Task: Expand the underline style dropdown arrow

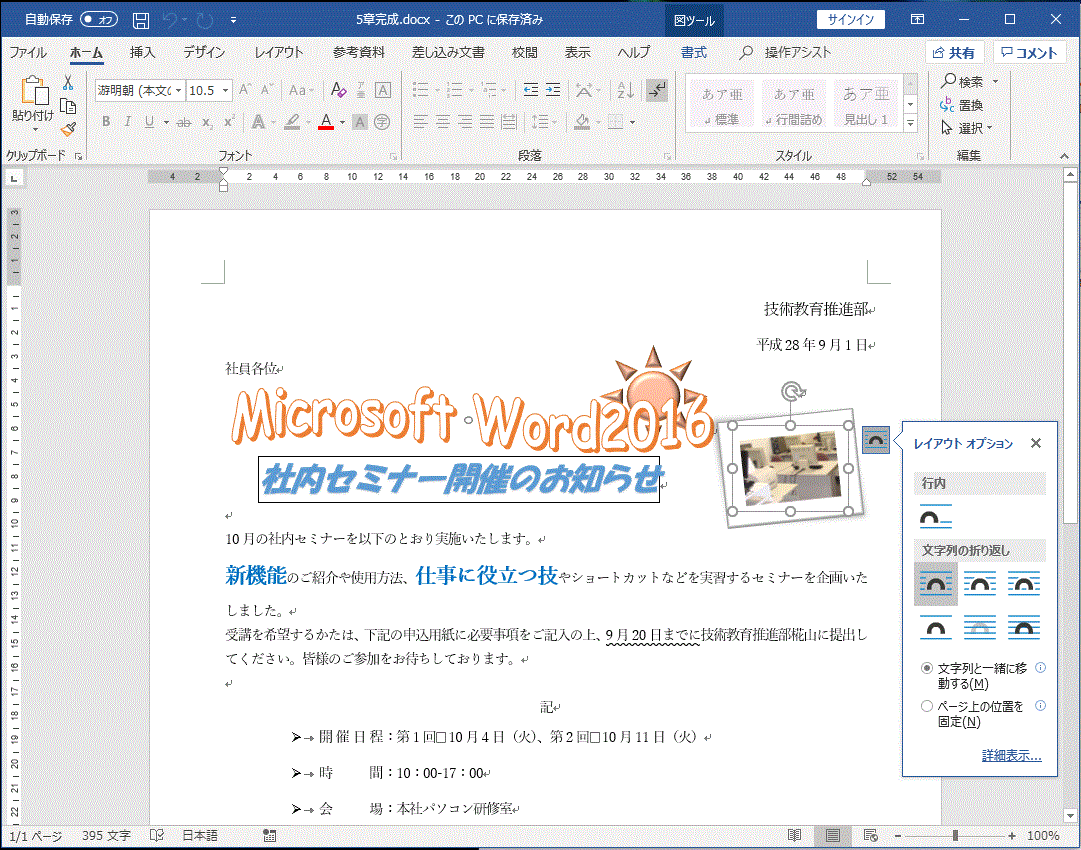Action: [x=166, y=122]
